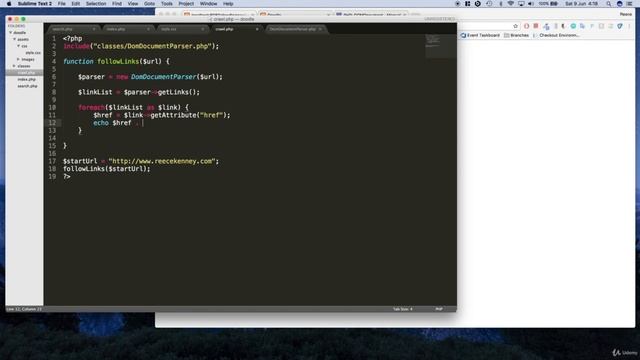Open the Find menu

click(117, 4)
